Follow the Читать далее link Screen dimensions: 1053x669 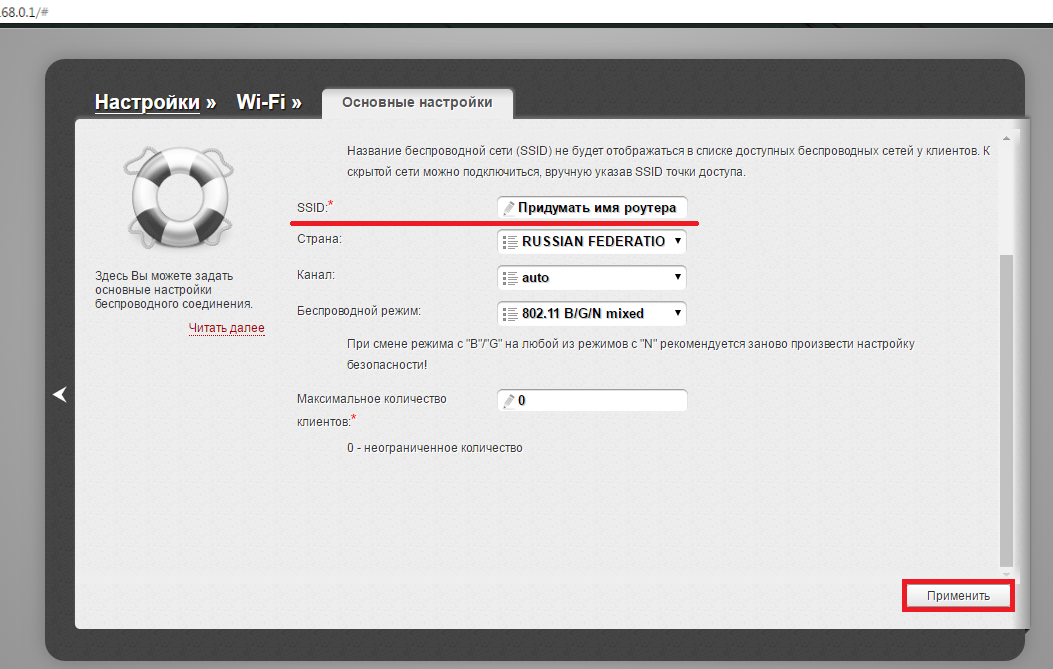[226, 328]
